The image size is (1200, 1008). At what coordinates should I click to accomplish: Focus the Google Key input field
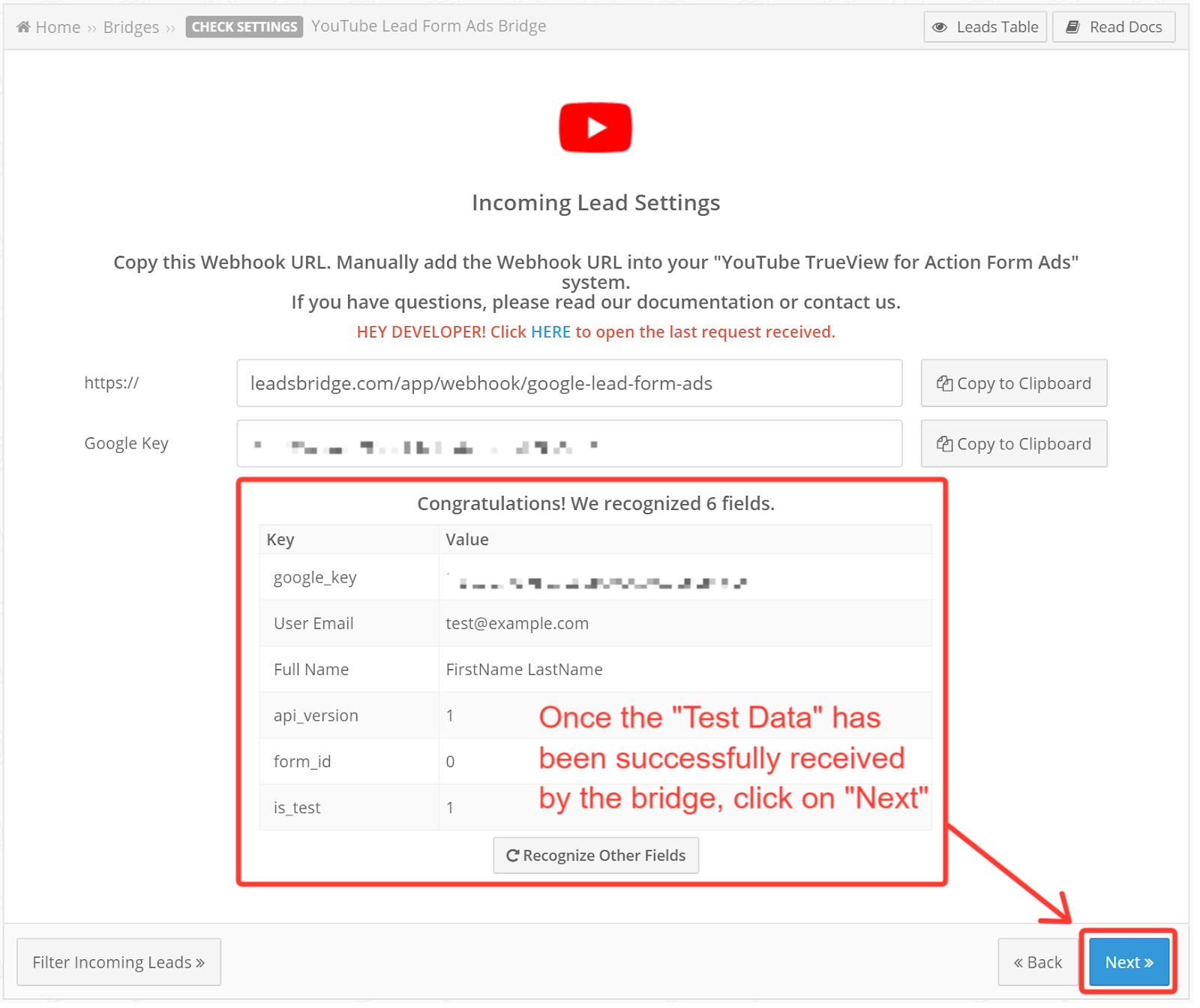pos(569,444)
